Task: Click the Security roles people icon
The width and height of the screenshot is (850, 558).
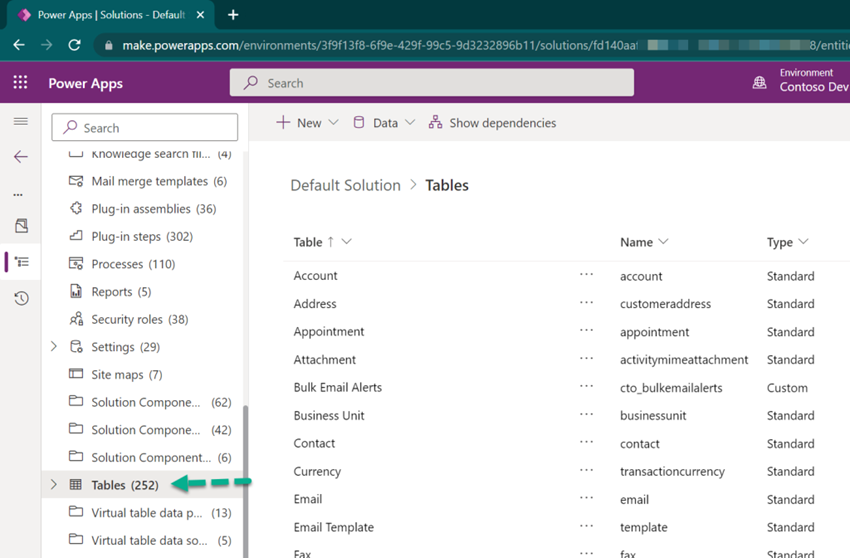Action: [76, 319]
